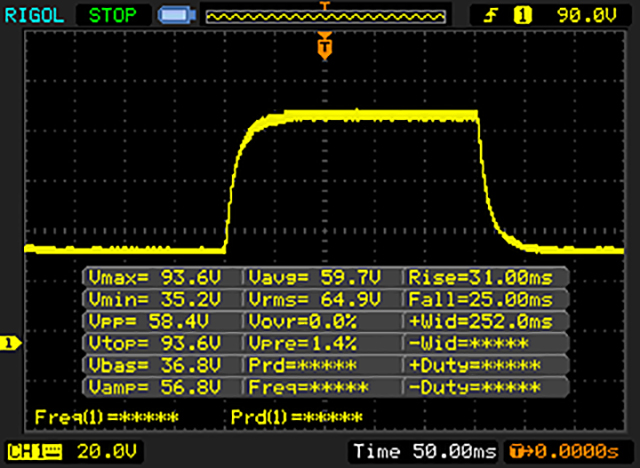Image resolution: width=640 pixels, height=468 pixels.
Task: Click the orange T trigger position marker
Action: pos(325,46)
